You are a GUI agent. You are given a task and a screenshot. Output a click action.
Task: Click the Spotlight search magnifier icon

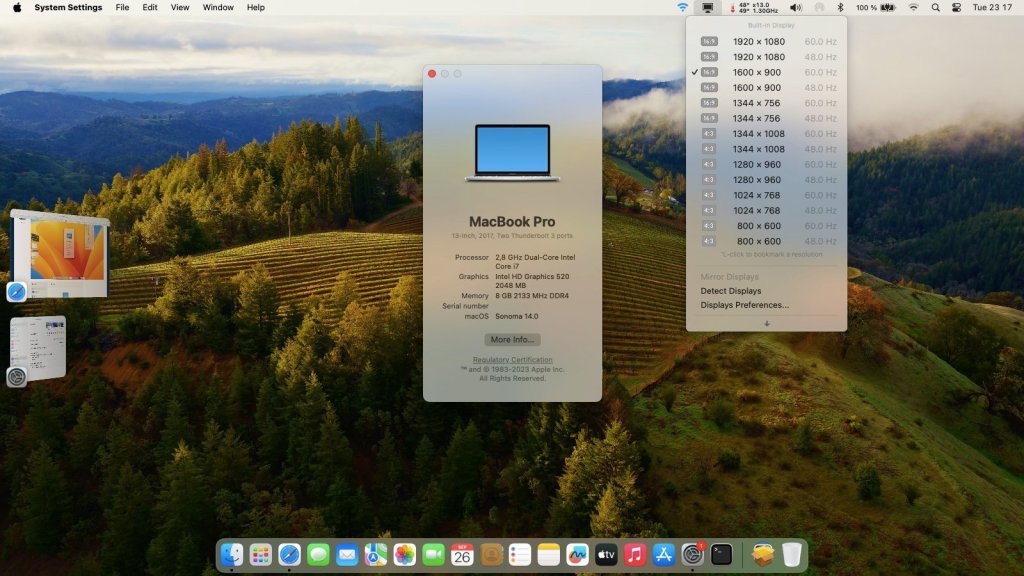click(x=935, y=7)
